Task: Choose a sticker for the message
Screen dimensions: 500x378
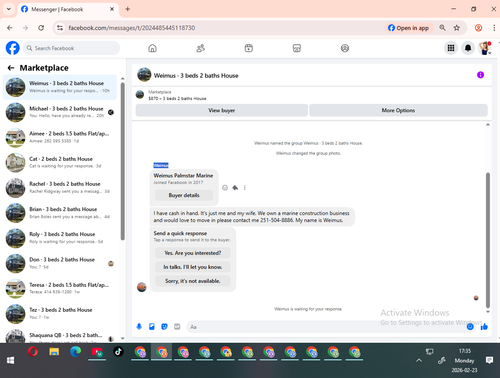Action: click(x=164, y=327)
